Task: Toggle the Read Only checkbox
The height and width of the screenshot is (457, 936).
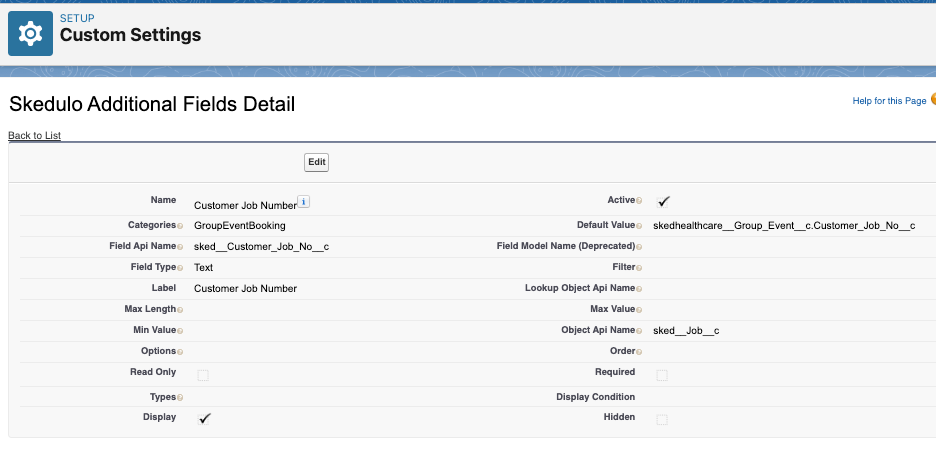Action: click(203, 375)
